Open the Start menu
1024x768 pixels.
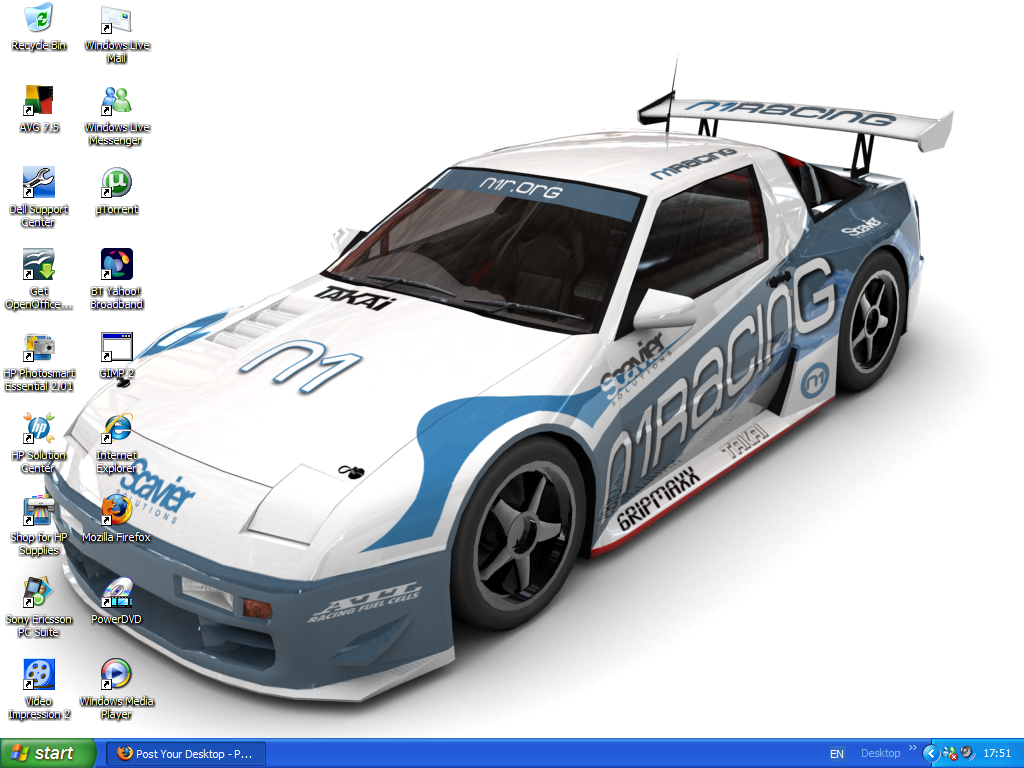click(x=48, y=754)
